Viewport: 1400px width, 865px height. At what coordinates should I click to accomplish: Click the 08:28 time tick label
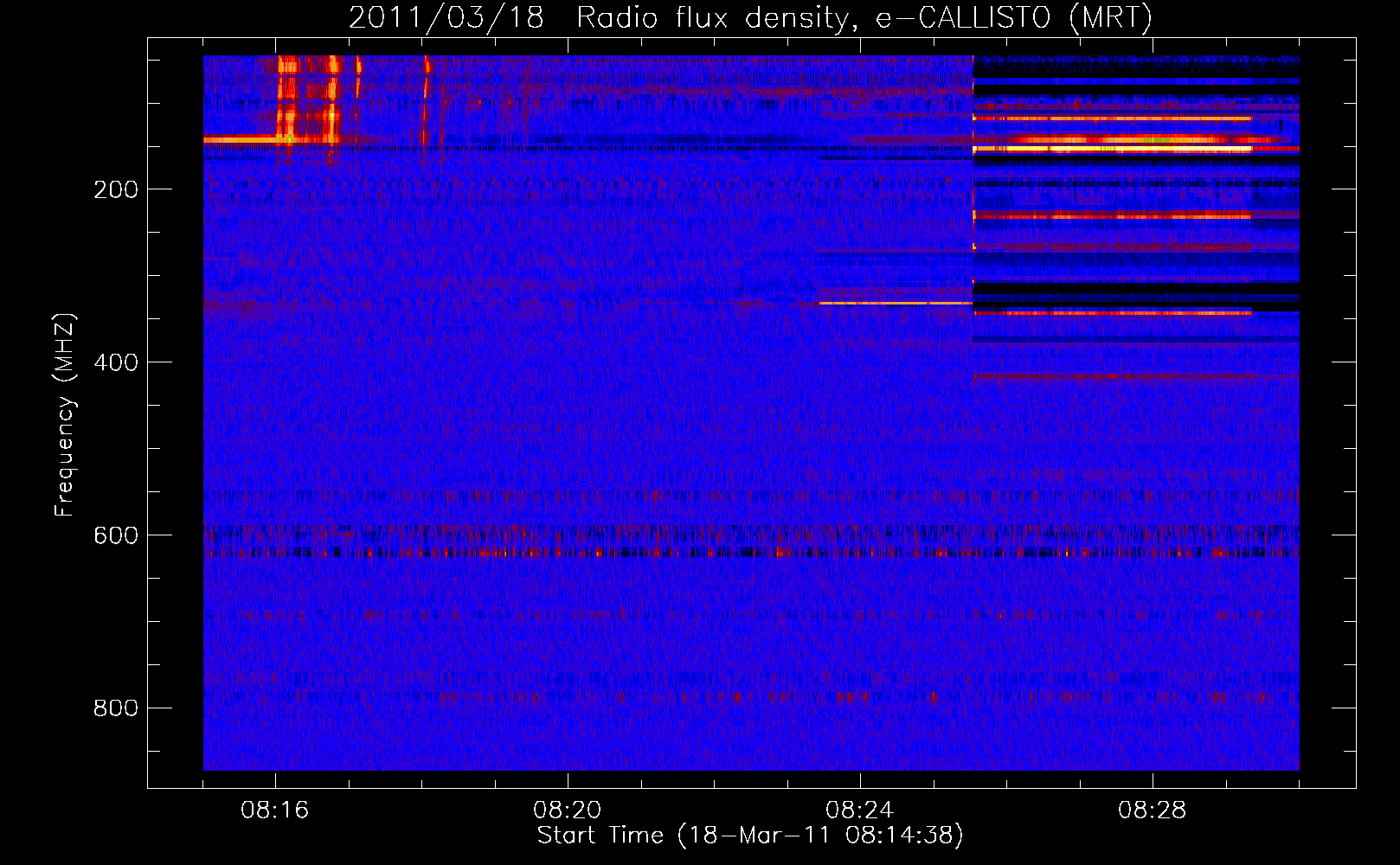[1153, 811]
